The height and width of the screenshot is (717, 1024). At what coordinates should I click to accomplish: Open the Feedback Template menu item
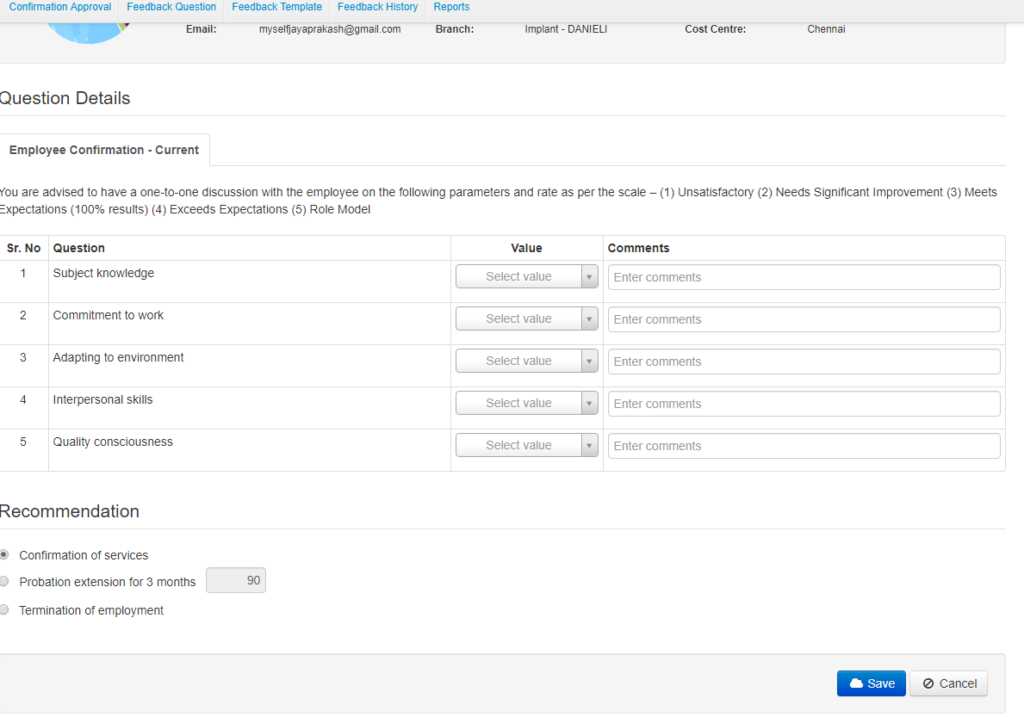[x=277, y=7]
